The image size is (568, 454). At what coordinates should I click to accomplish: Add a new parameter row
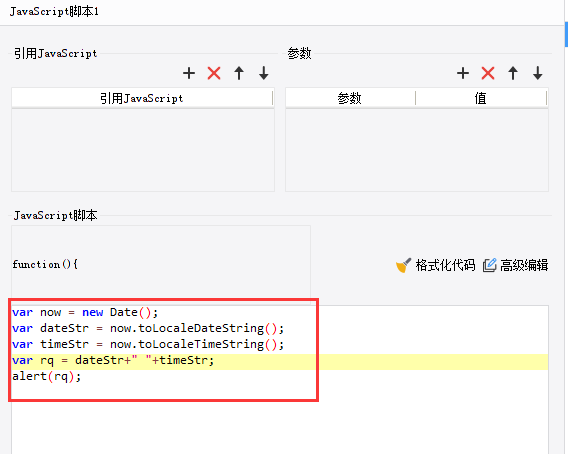(x=463, y=73)
